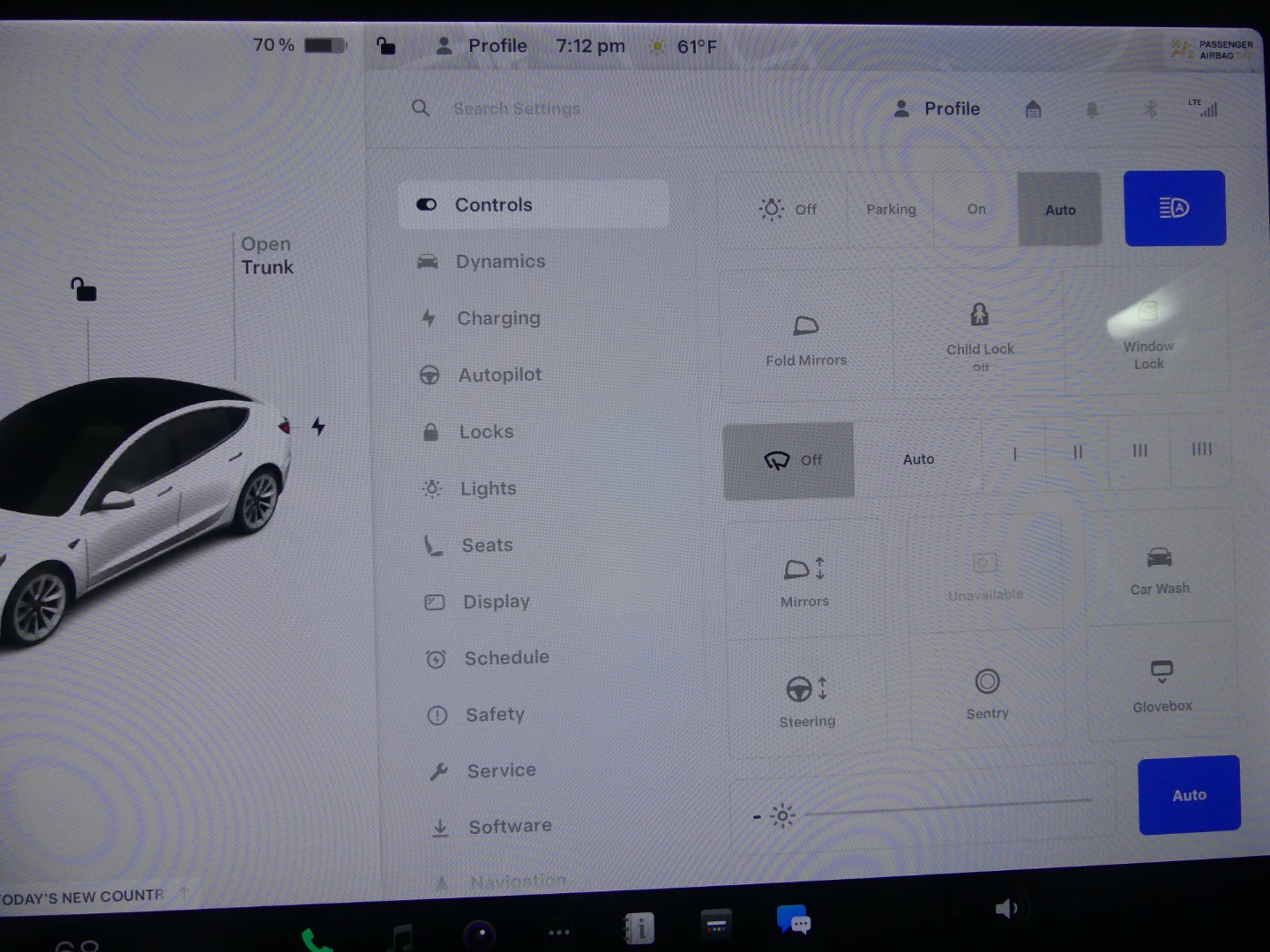Set headlights to Parking
Viewport: 1270px width, 952px height.
[891, 210]
